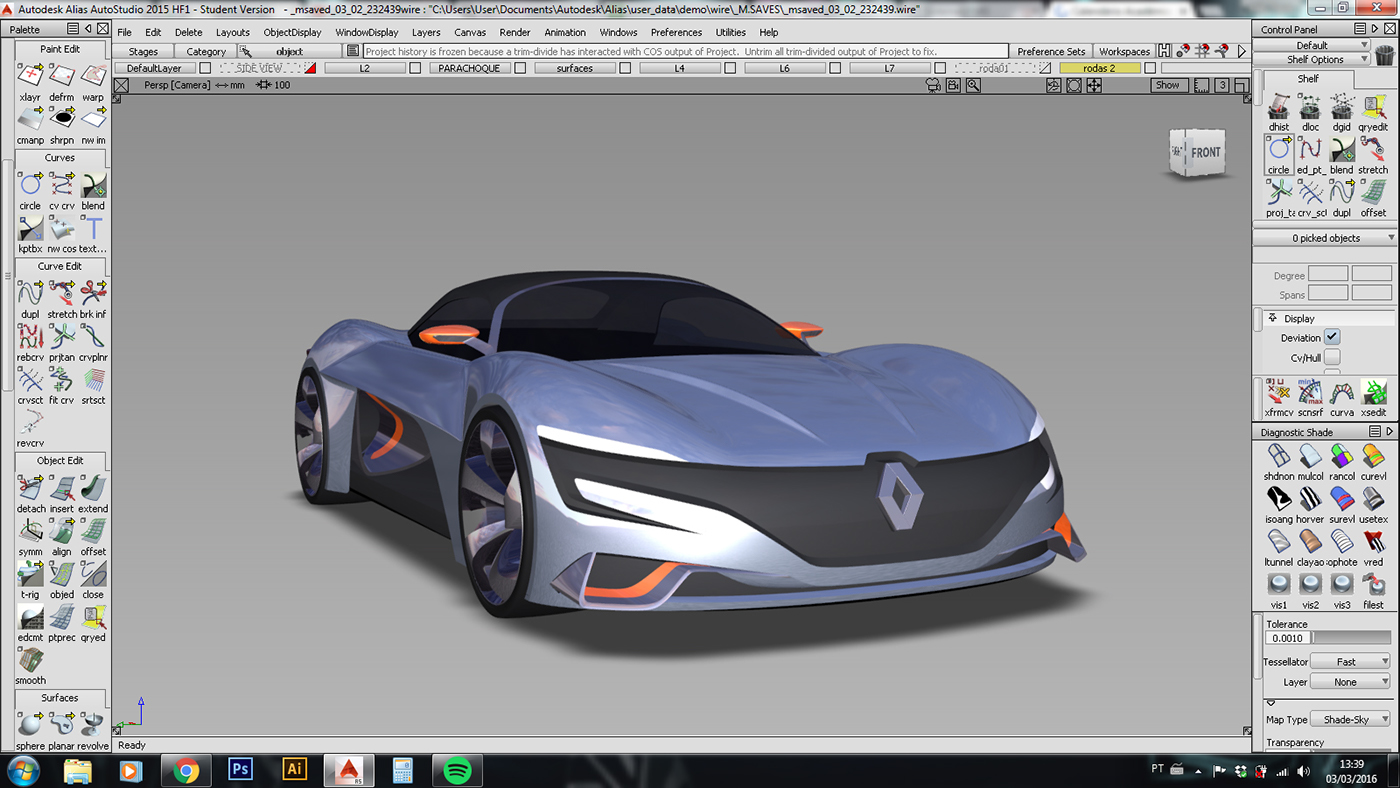Toggle the Deviation checkbox off
The height and width of the screenshot is (788, 1400).
(x=1332, y=337)
